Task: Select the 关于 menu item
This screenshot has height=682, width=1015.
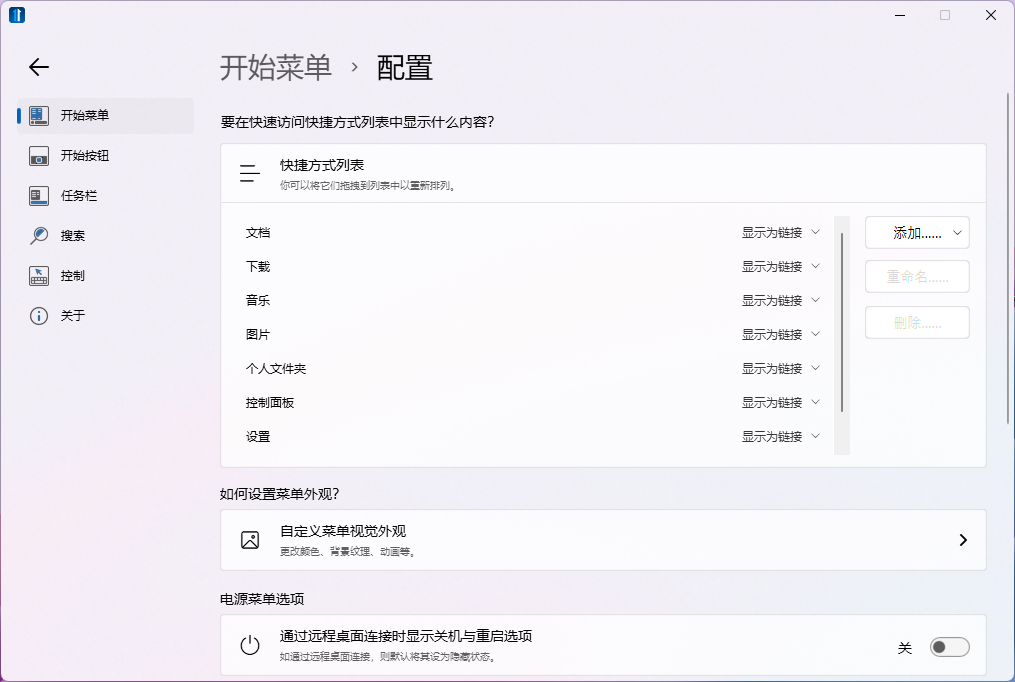Action: pos(73,316)
